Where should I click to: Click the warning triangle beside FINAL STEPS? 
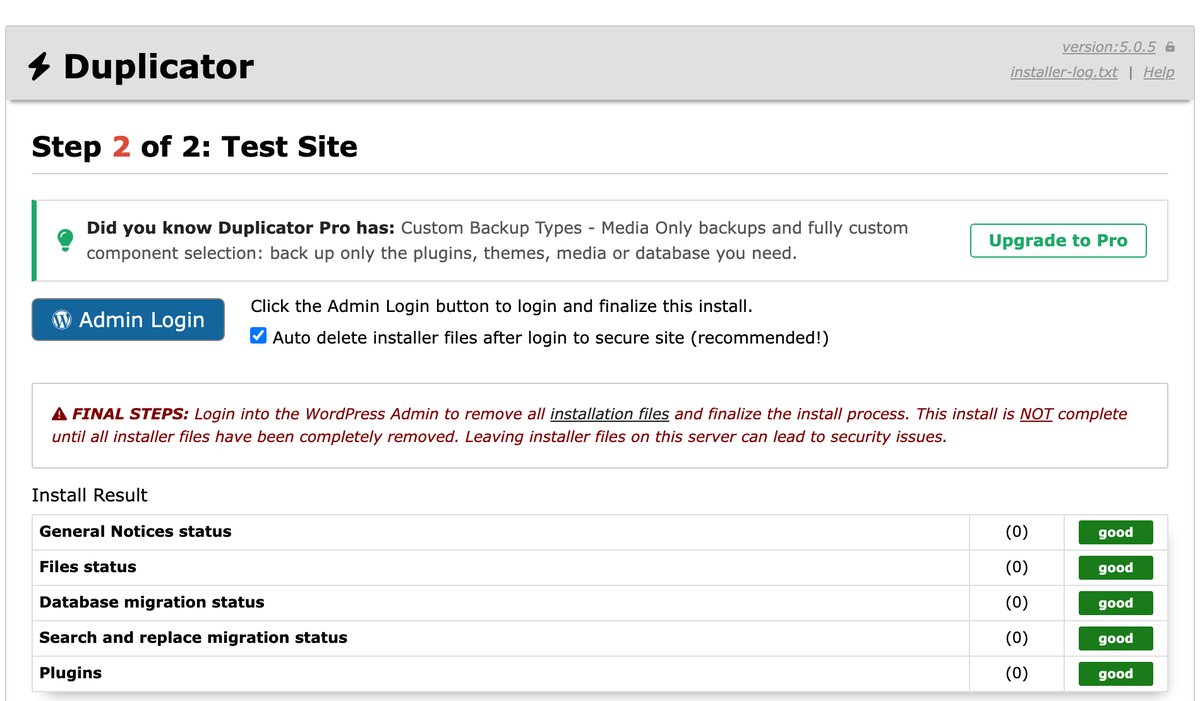click(60, 414)
